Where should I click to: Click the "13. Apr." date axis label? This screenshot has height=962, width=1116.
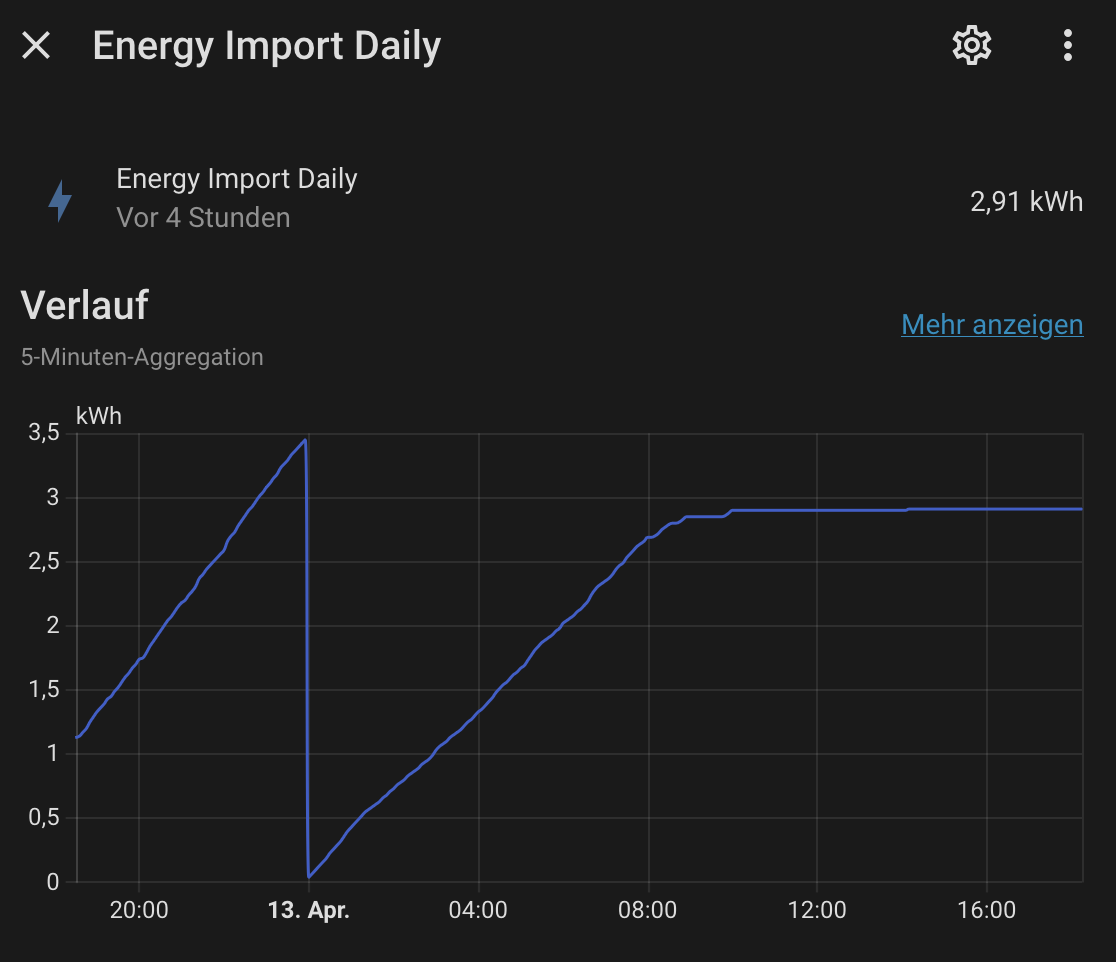click(x=309, y=911)
